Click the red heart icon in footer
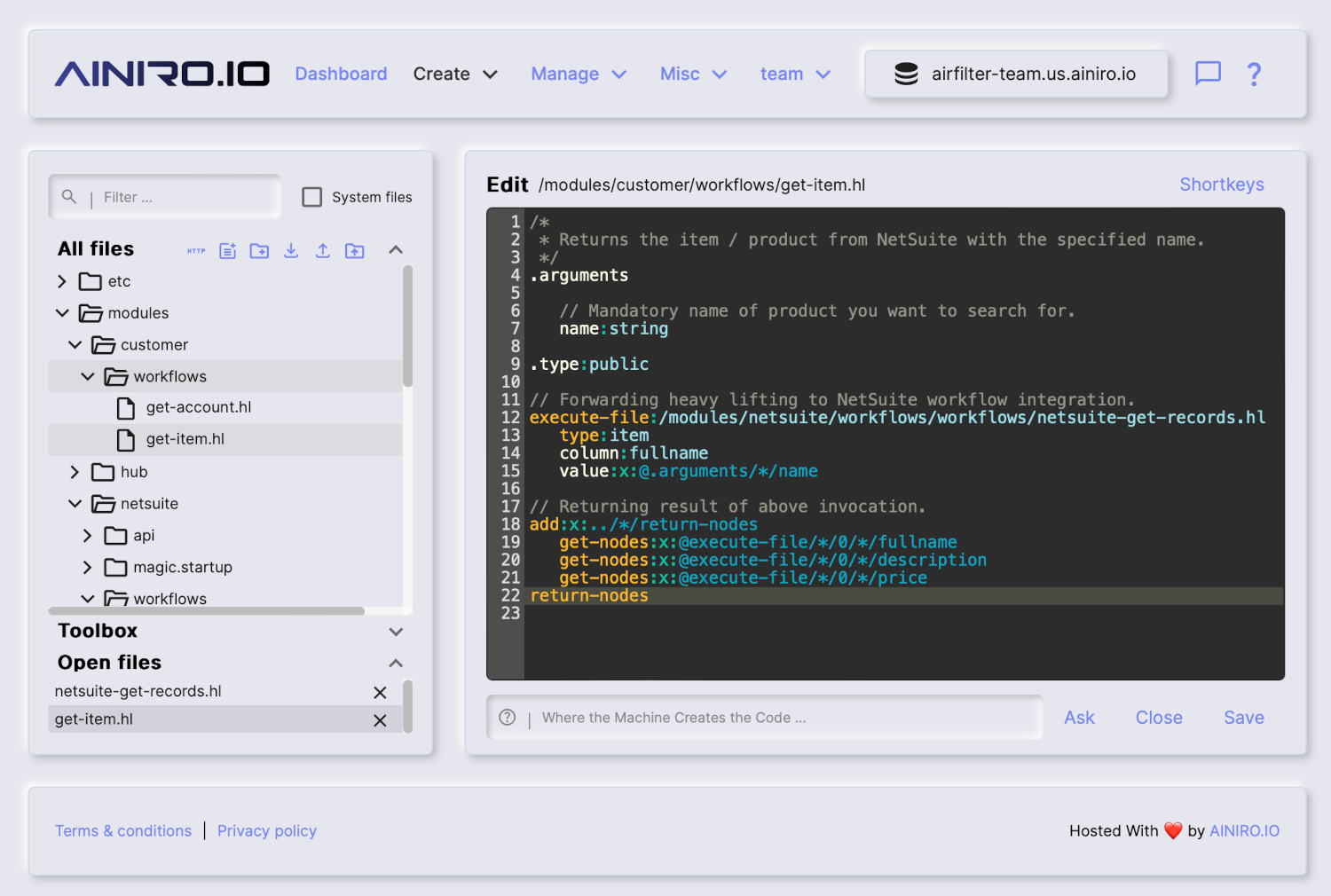 pyautogui.click(x=1173, y=831)
